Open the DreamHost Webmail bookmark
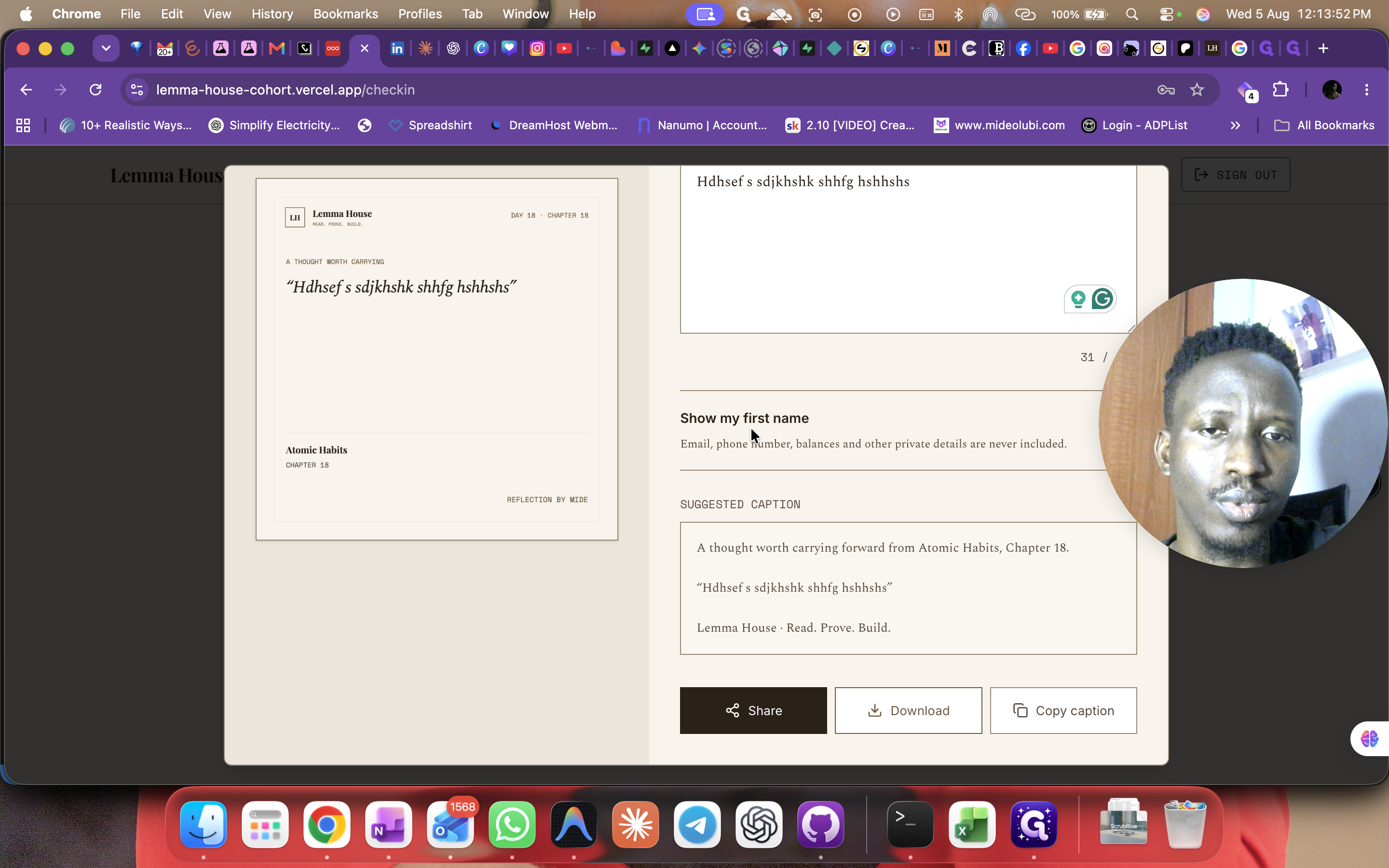The width and height of the screenshot is (1389, 868). tap(554, 125)
